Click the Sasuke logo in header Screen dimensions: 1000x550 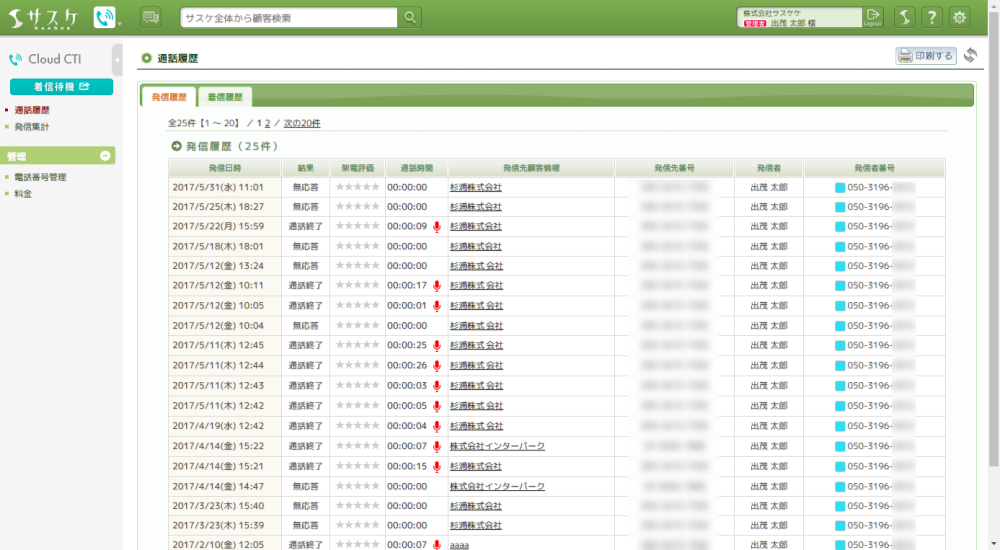point(43,17)
